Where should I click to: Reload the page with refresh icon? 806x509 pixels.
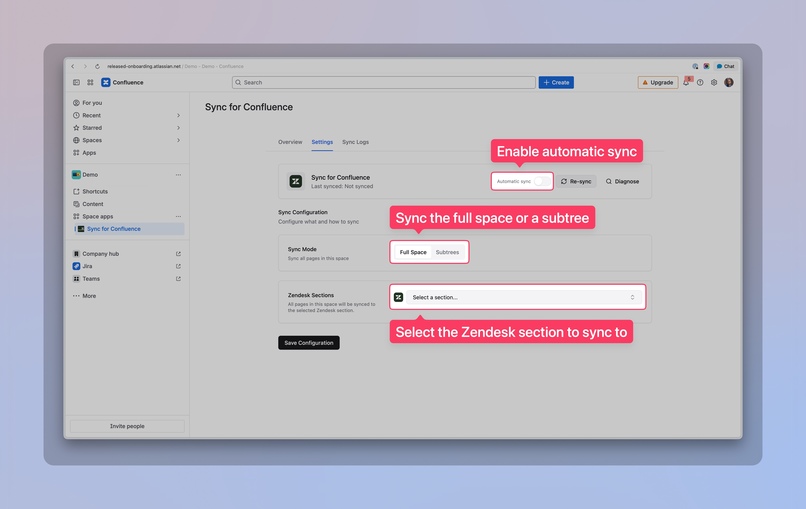[97, 66]
